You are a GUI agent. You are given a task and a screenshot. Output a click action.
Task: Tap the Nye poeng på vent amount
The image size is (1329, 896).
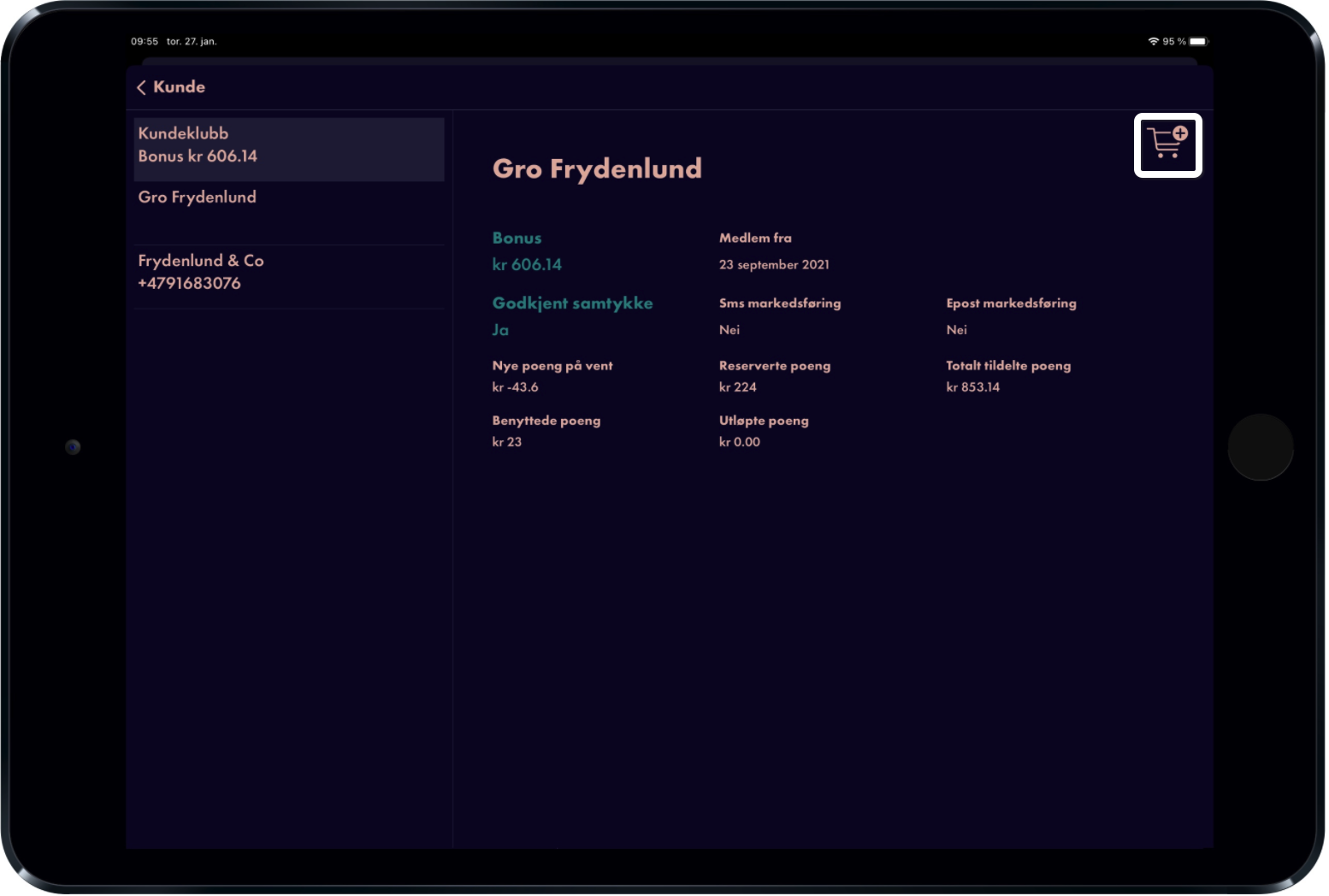tap(517, 387)
